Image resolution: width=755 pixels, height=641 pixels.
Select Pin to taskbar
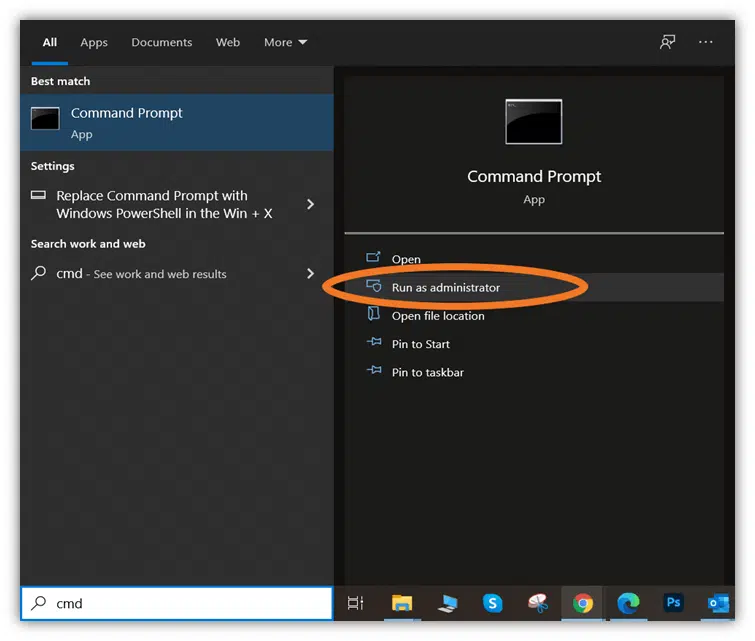coord(428,372)
